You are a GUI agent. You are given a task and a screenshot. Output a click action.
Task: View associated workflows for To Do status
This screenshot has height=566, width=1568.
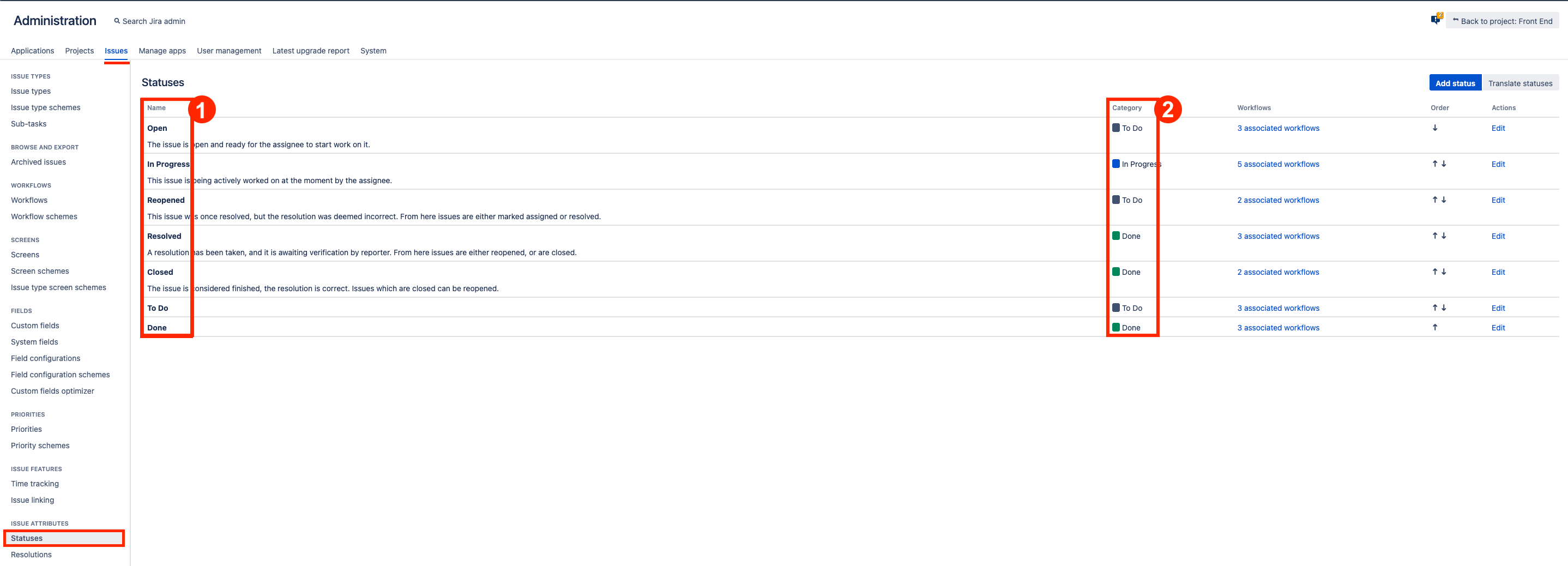click(1278, 308)
